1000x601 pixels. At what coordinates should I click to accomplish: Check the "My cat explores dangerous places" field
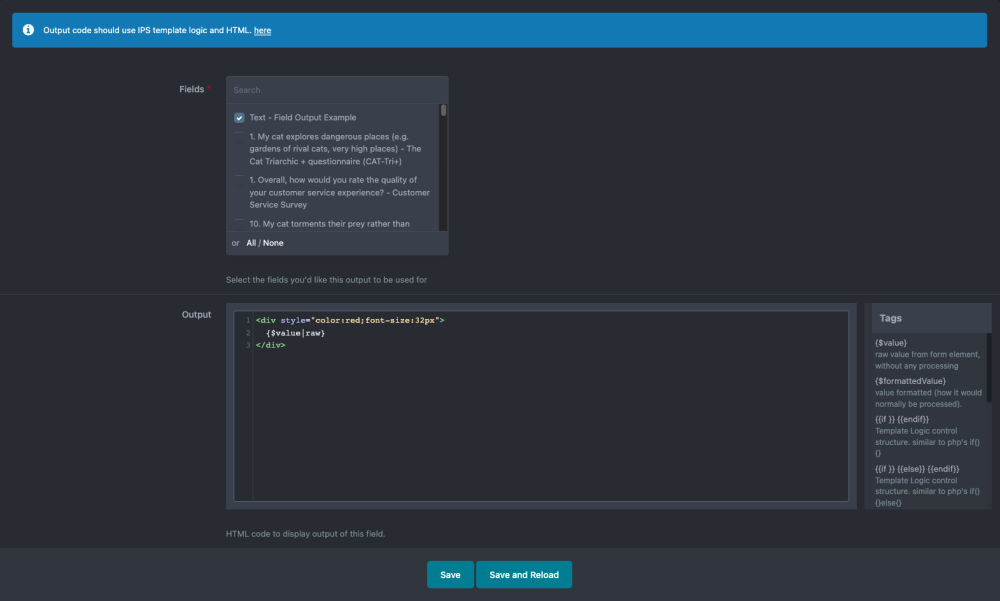(240, 136)
